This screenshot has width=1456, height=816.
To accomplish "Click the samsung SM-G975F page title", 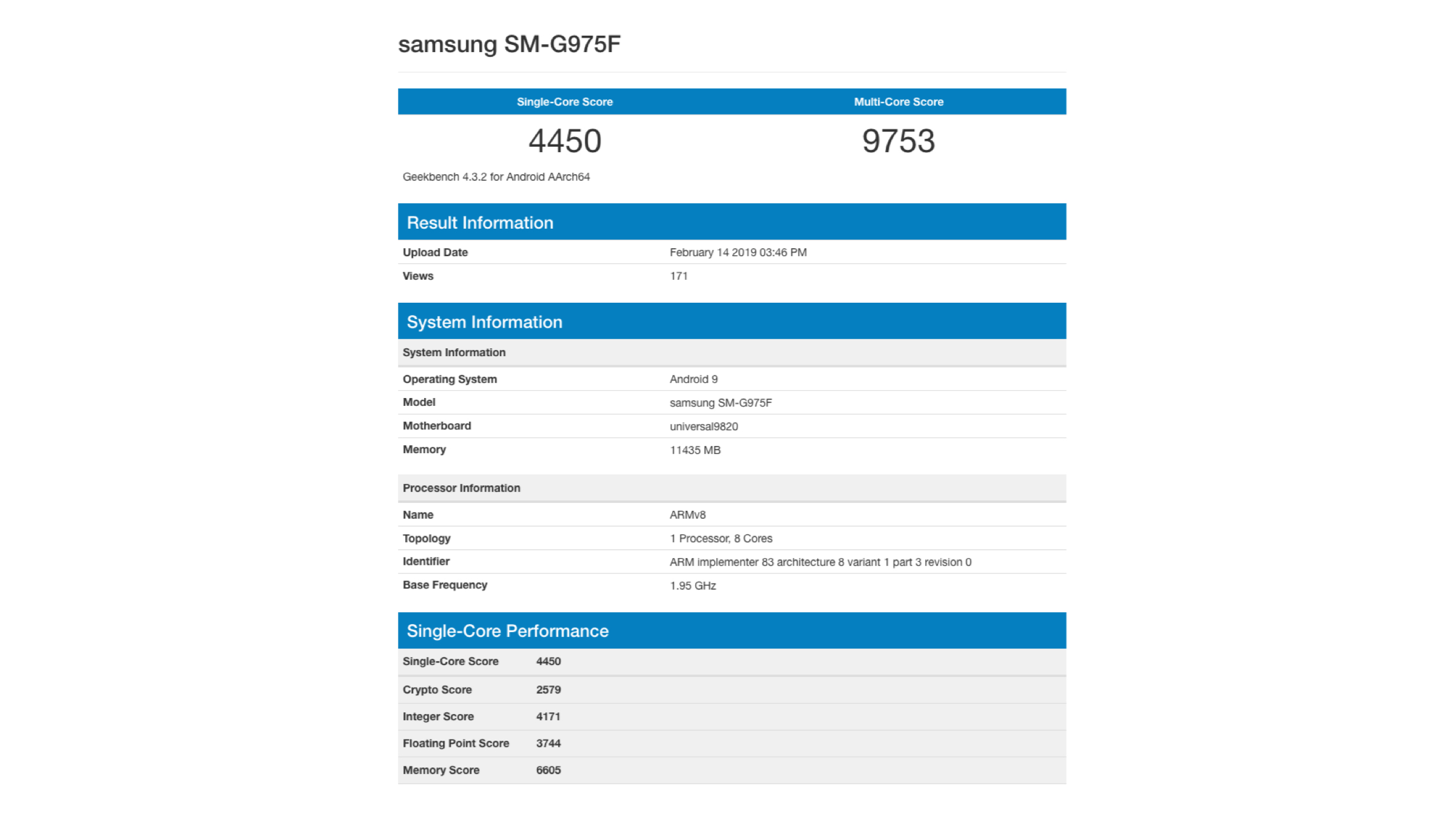I will pos(509,44).
